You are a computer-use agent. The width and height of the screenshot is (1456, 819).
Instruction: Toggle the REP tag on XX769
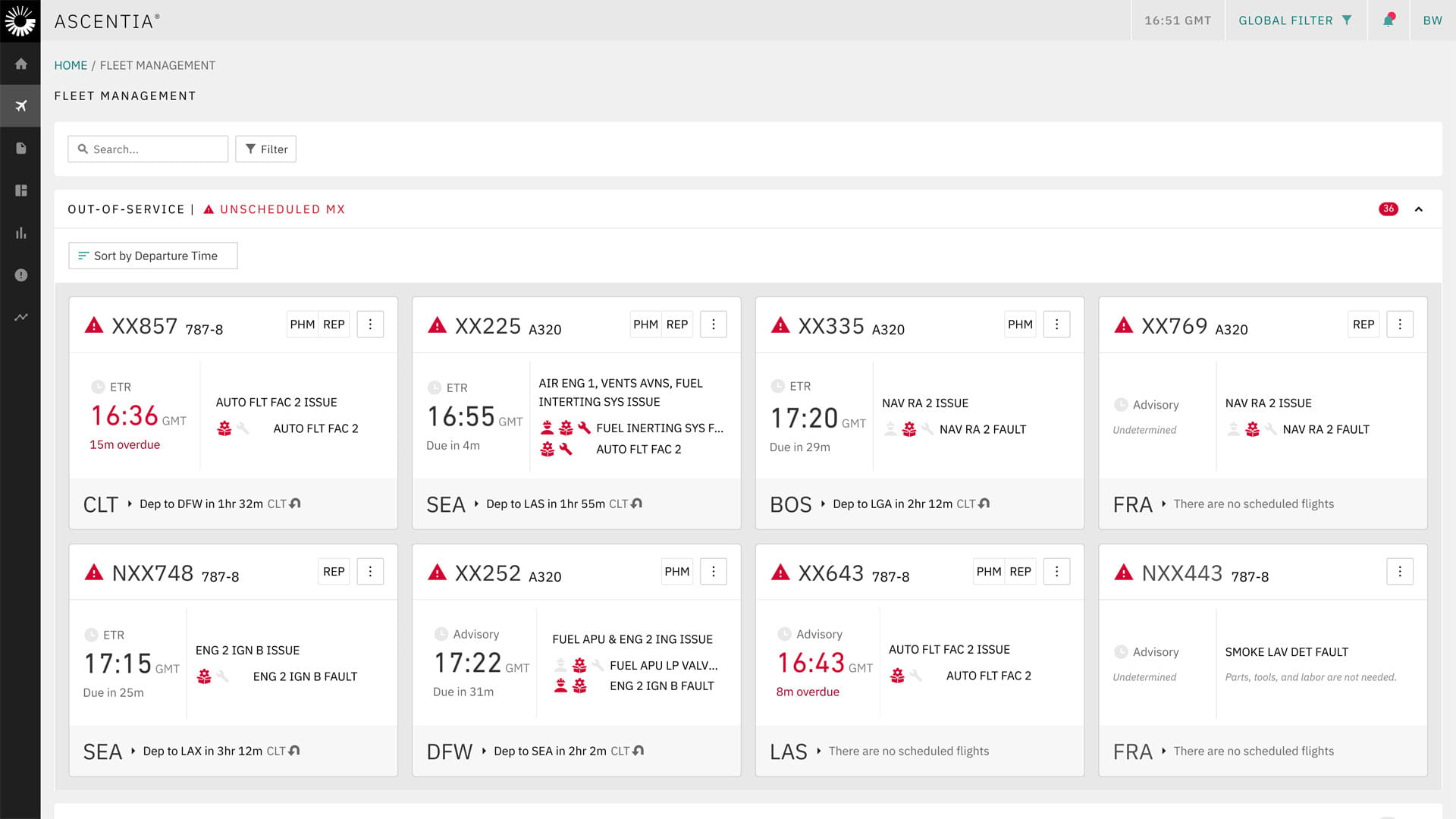pos(1363,325)
